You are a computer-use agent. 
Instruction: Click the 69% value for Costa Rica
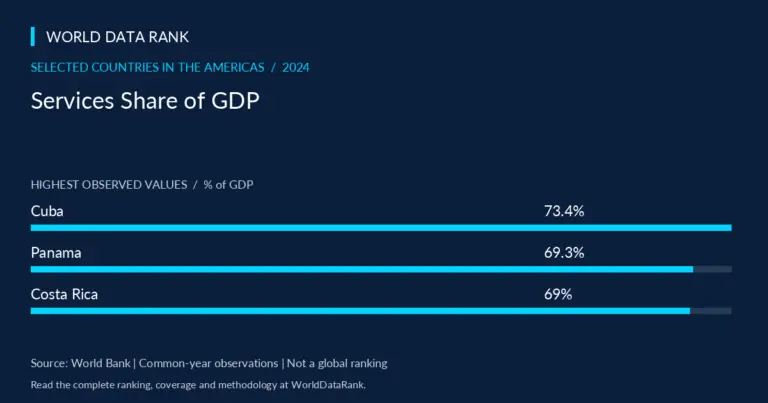[558, 294]
